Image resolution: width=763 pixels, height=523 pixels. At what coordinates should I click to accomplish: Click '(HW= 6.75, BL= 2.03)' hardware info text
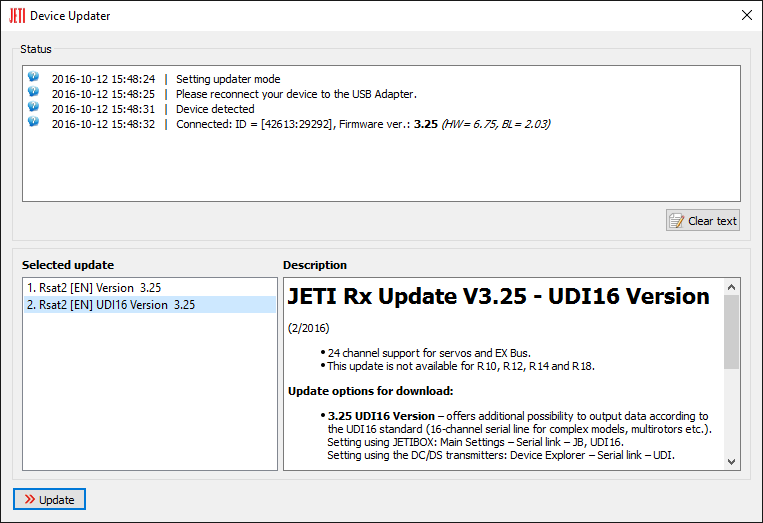tap(496, 124)
